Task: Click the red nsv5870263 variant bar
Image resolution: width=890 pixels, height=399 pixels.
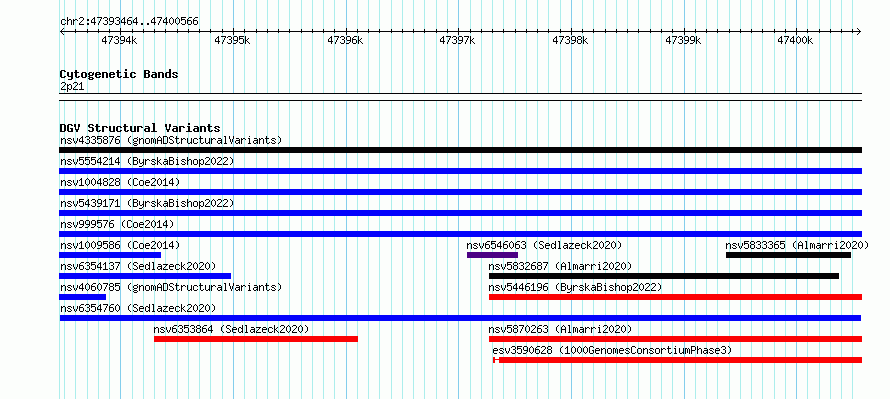Action: (x=675, y=339)
